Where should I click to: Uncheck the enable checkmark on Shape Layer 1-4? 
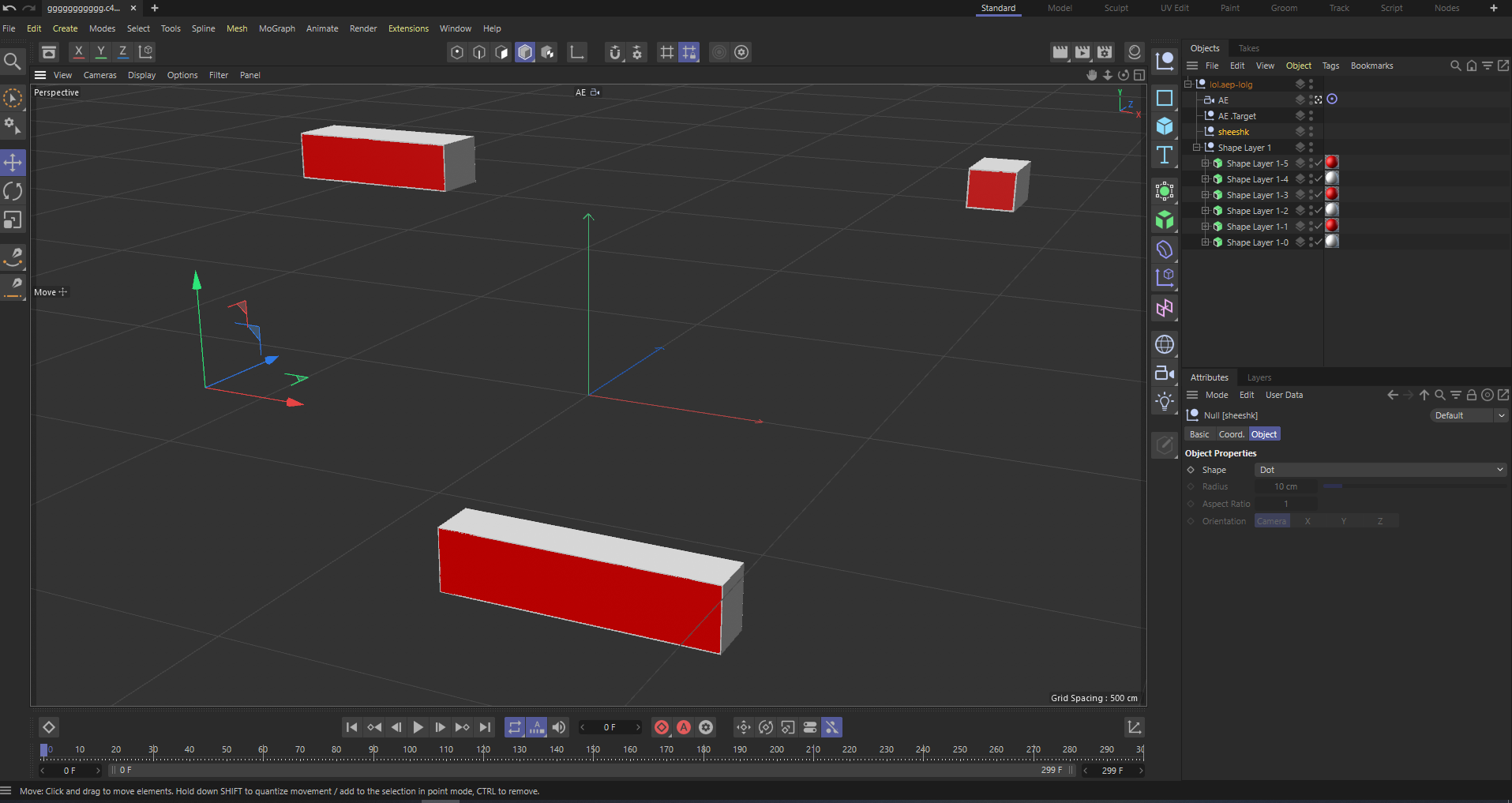1317,178
